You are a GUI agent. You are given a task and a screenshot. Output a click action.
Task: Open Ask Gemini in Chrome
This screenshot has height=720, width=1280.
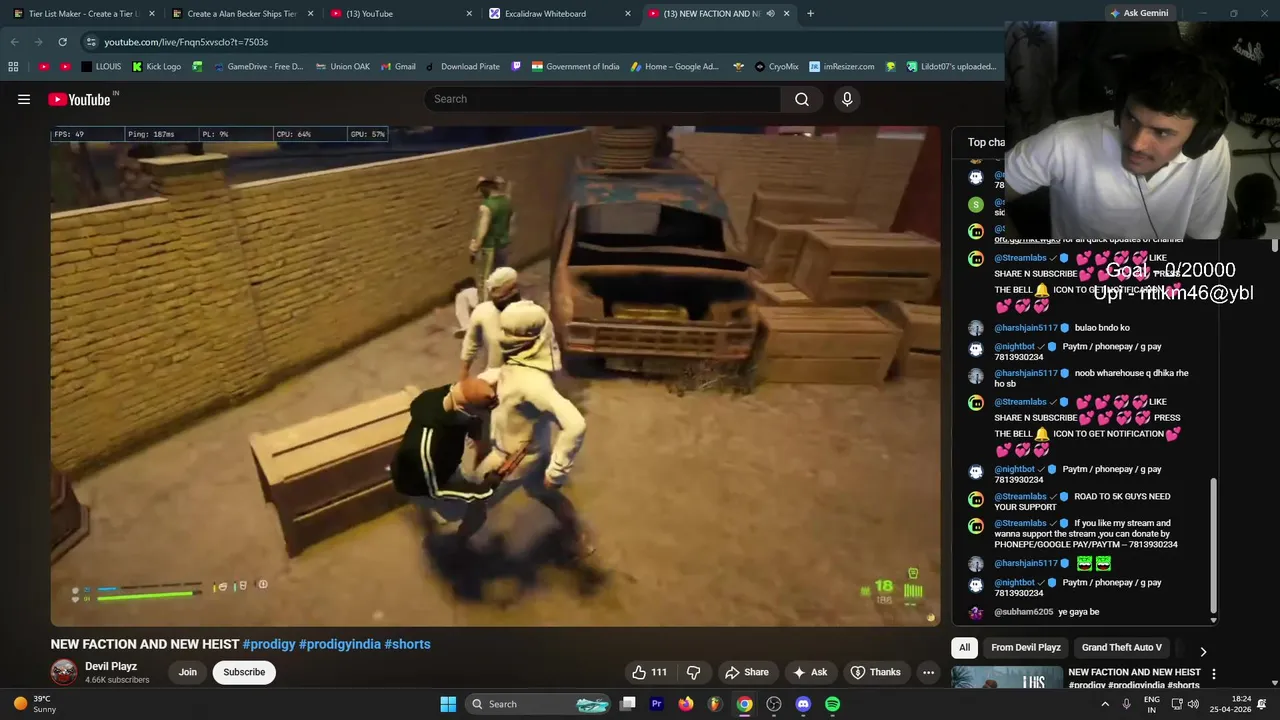(1138, 13)
